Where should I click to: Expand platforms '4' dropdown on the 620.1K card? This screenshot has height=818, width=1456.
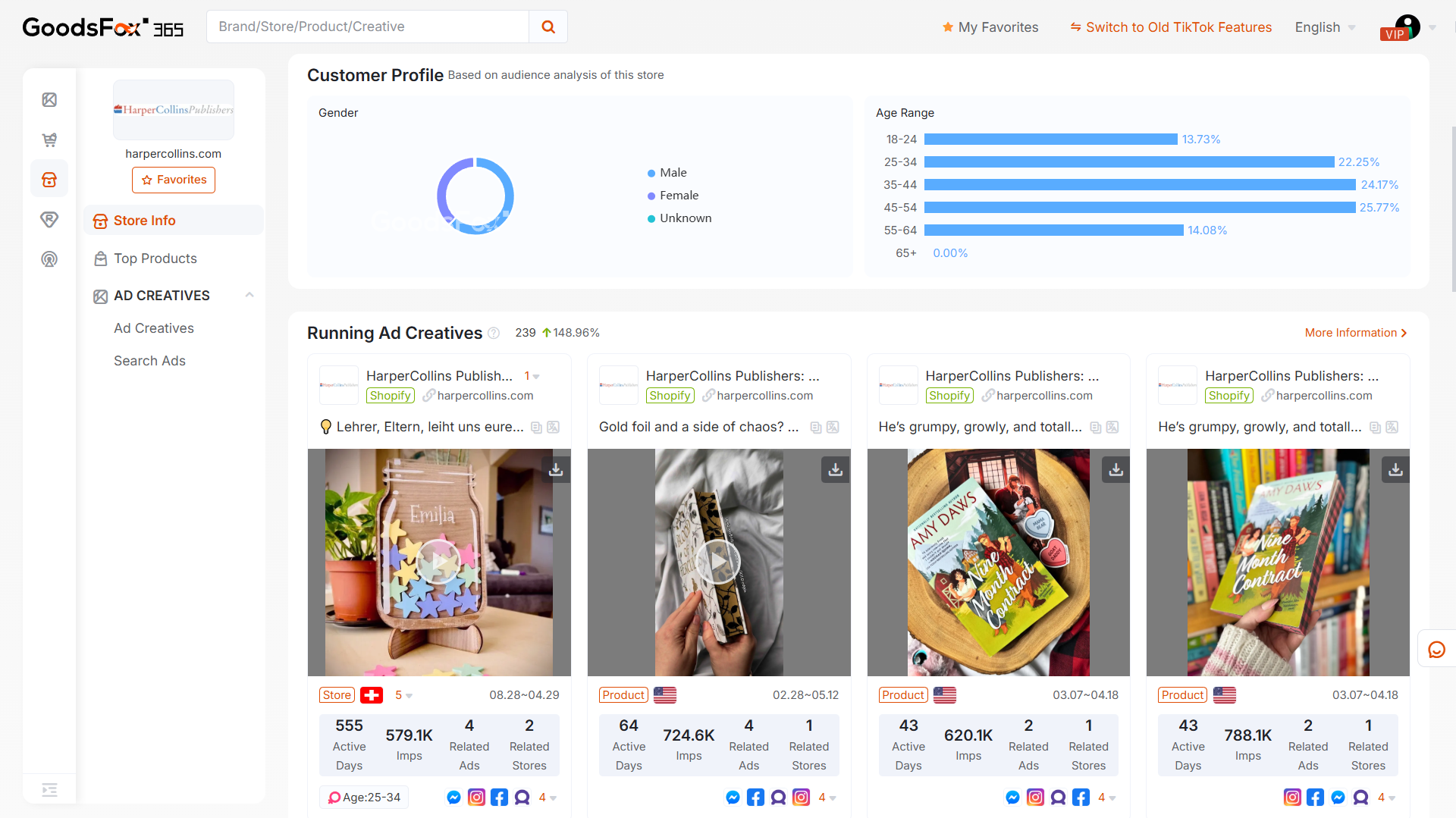(x=1107, y=798)
